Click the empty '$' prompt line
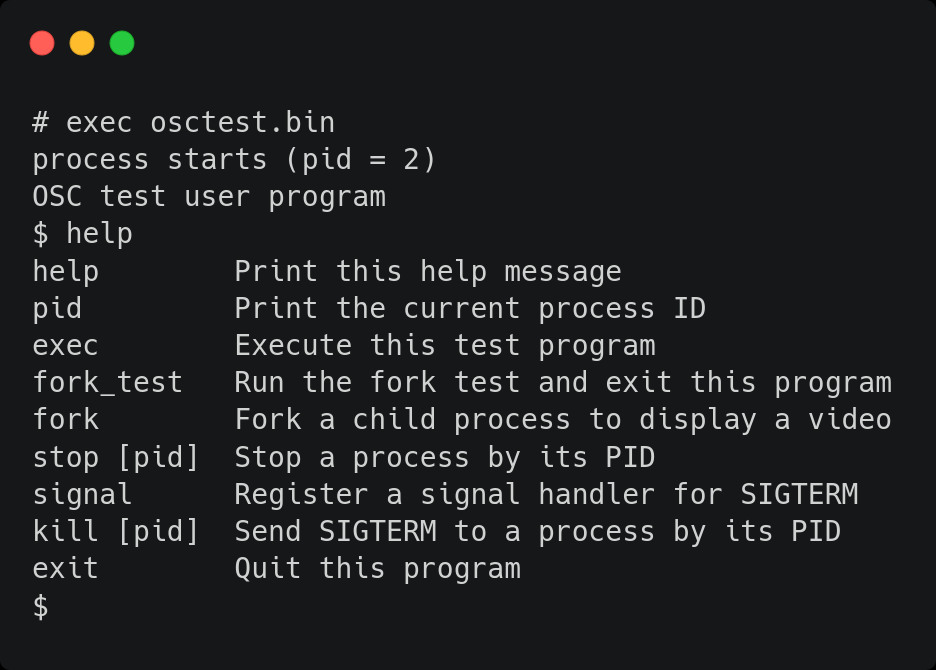Viewport: 936px width, 670px height. (x=38, y=605)
